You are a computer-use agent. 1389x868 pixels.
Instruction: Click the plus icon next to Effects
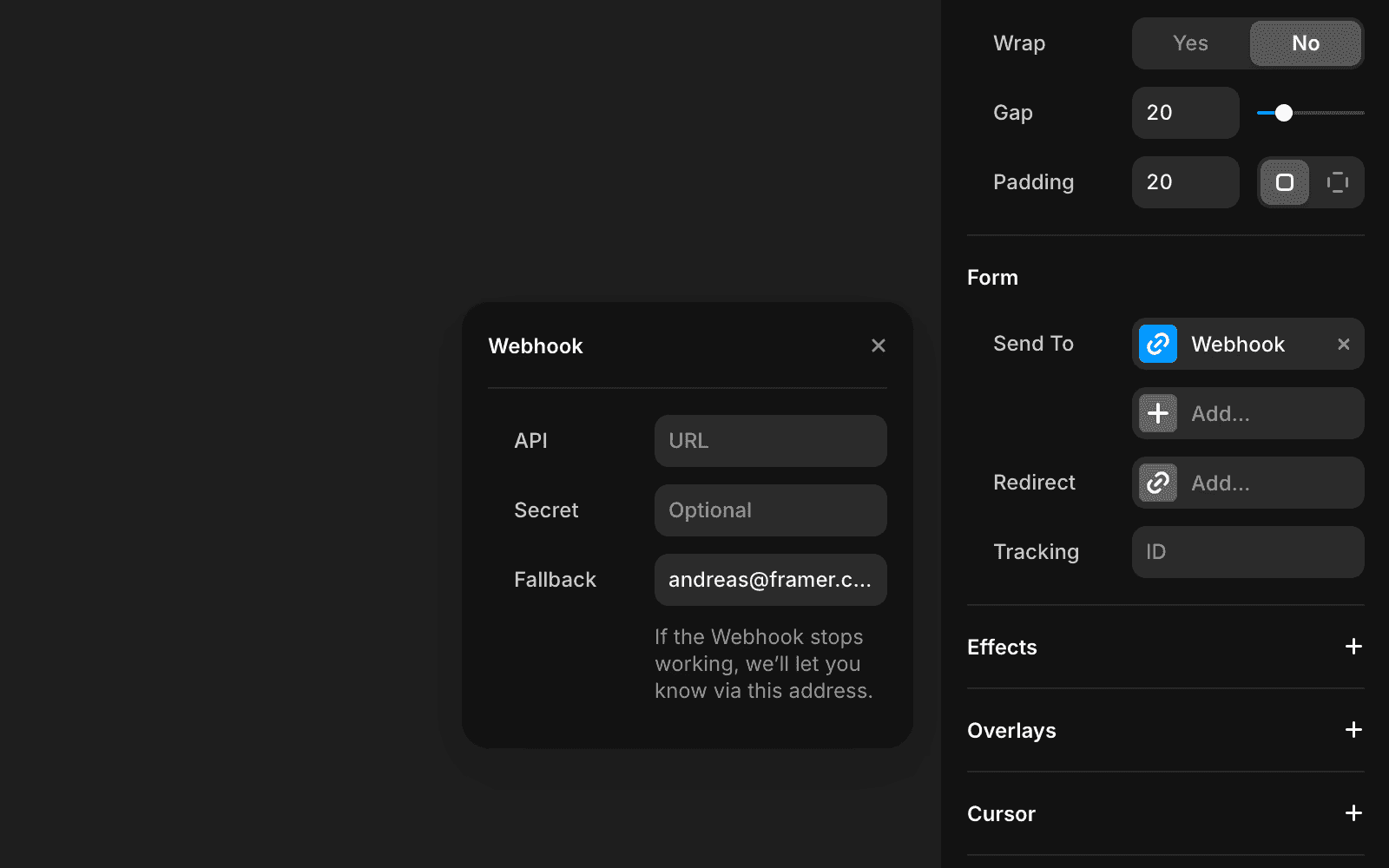[1353, 647]
